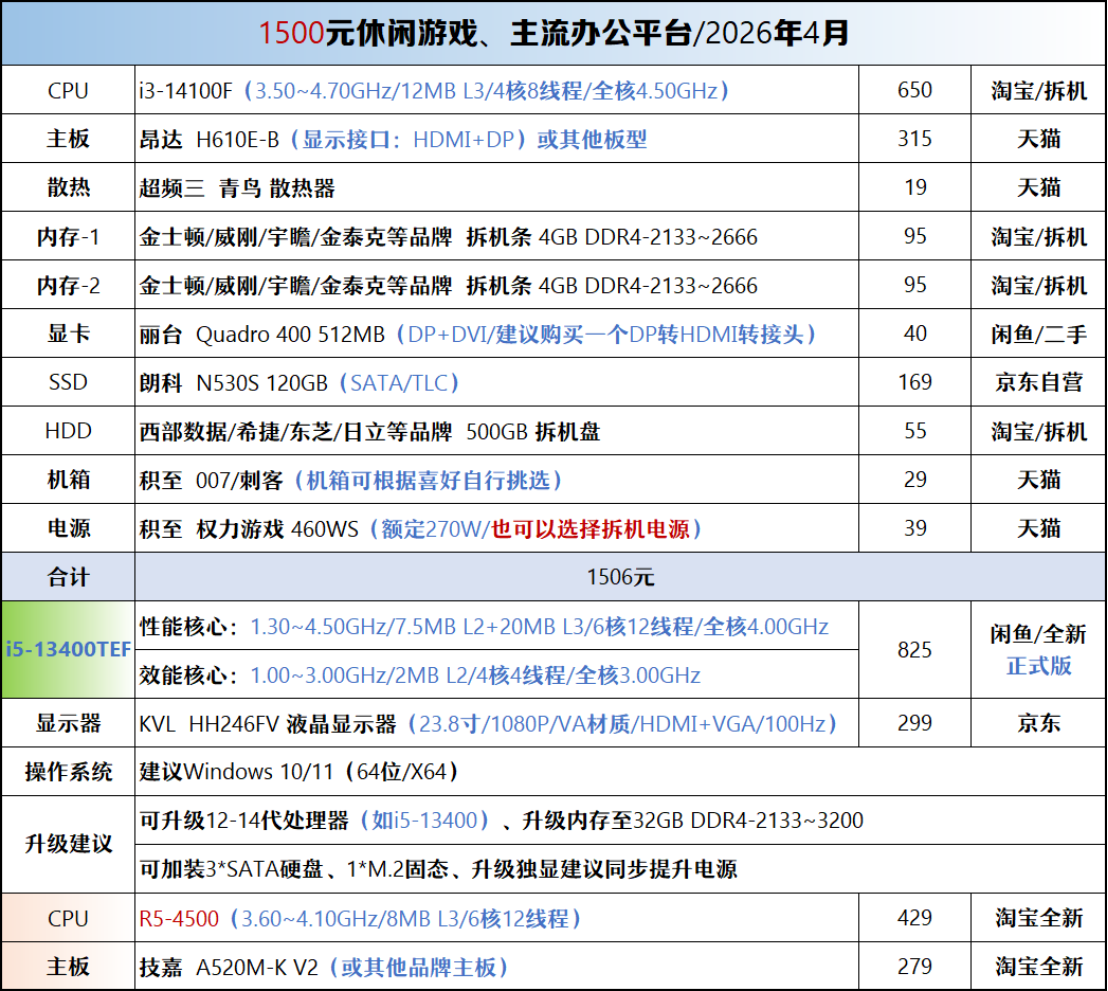Click the "散热" row label
The height and width of the screenshot is (991, 1108).
[68, 187]
